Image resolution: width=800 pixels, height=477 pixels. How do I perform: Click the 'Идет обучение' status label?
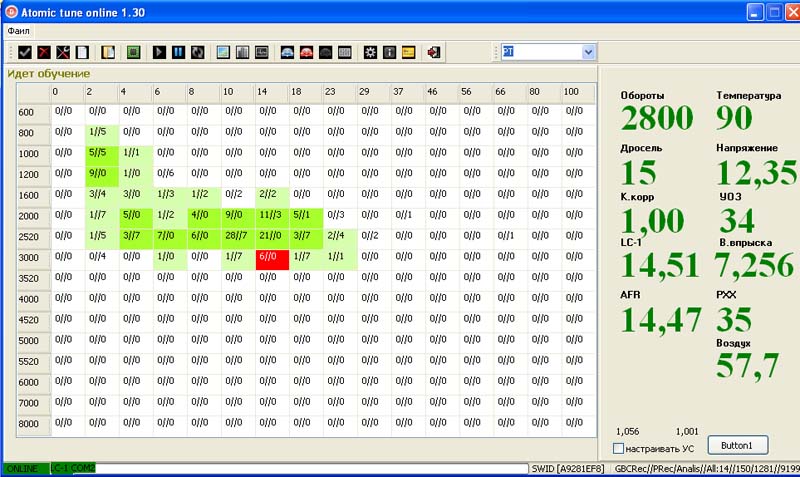pyautogui.click(x=48, y=73)
